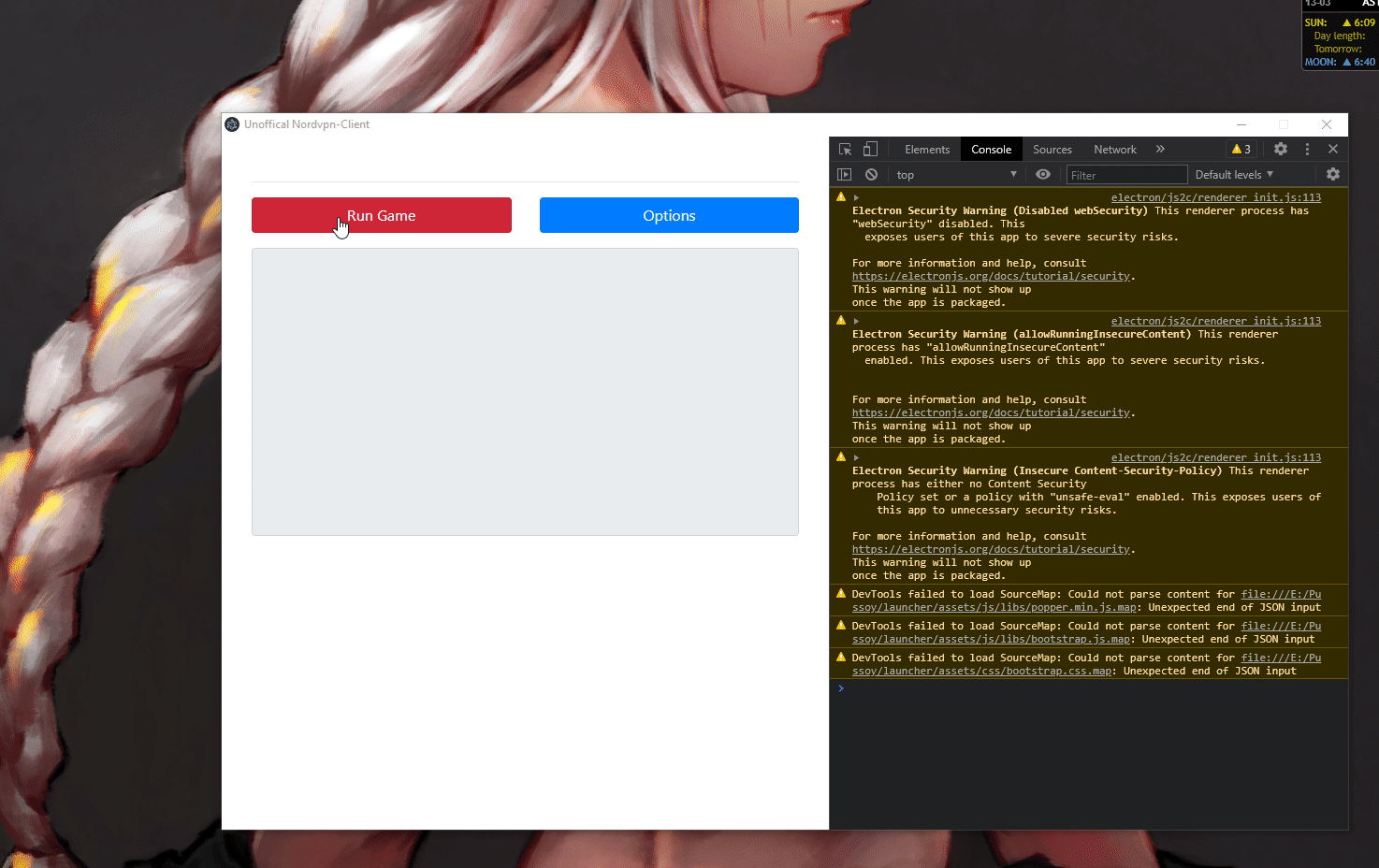Toggle the device toolbar icon
The image size is (1379, 868).
870,149
